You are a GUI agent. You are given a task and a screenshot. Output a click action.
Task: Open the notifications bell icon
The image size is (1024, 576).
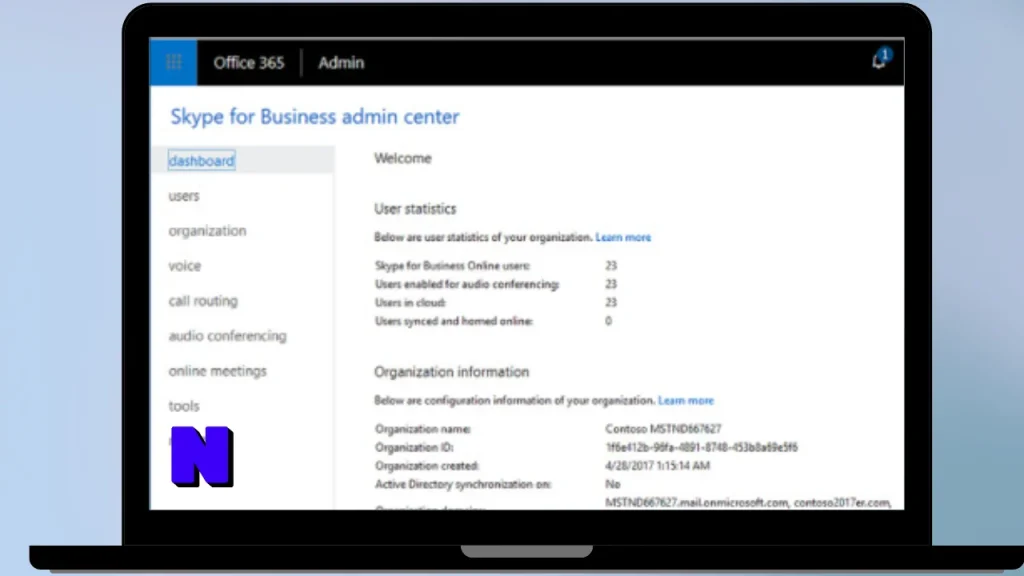879,61
